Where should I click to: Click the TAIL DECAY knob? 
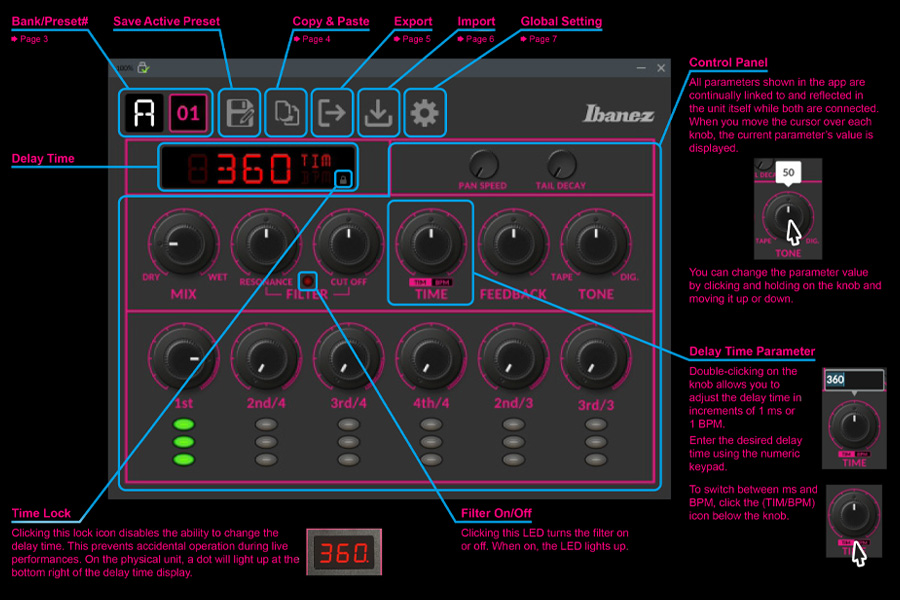point(562,164)
